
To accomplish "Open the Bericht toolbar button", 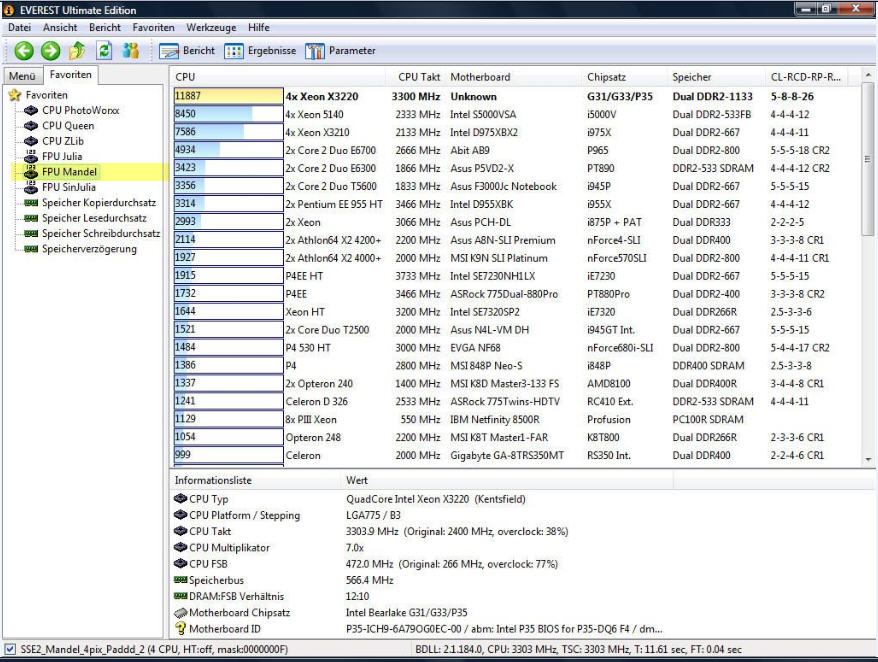I will tap(186, 51).
